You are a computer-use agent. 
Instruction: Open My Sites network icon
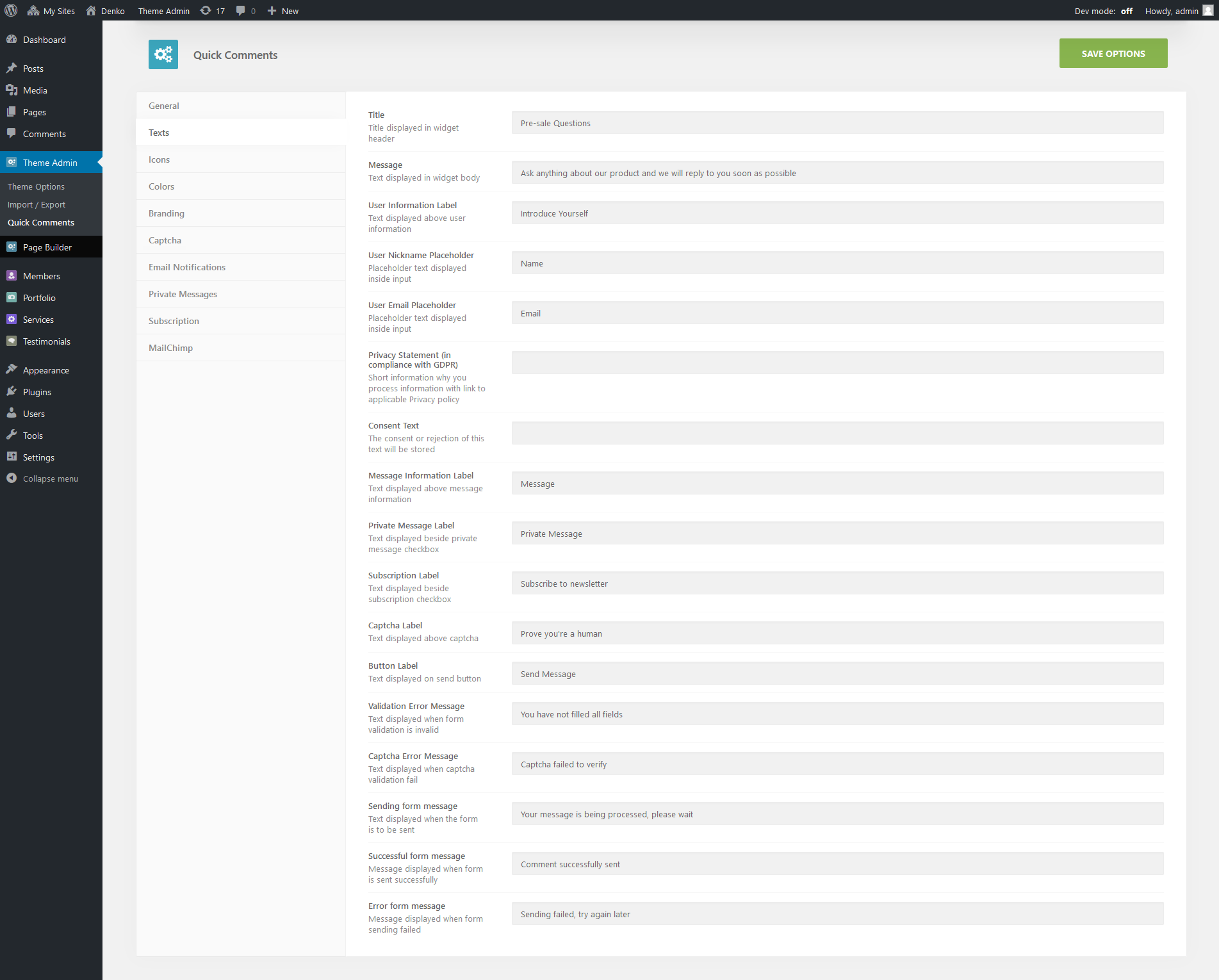click(x=33, y=11)
